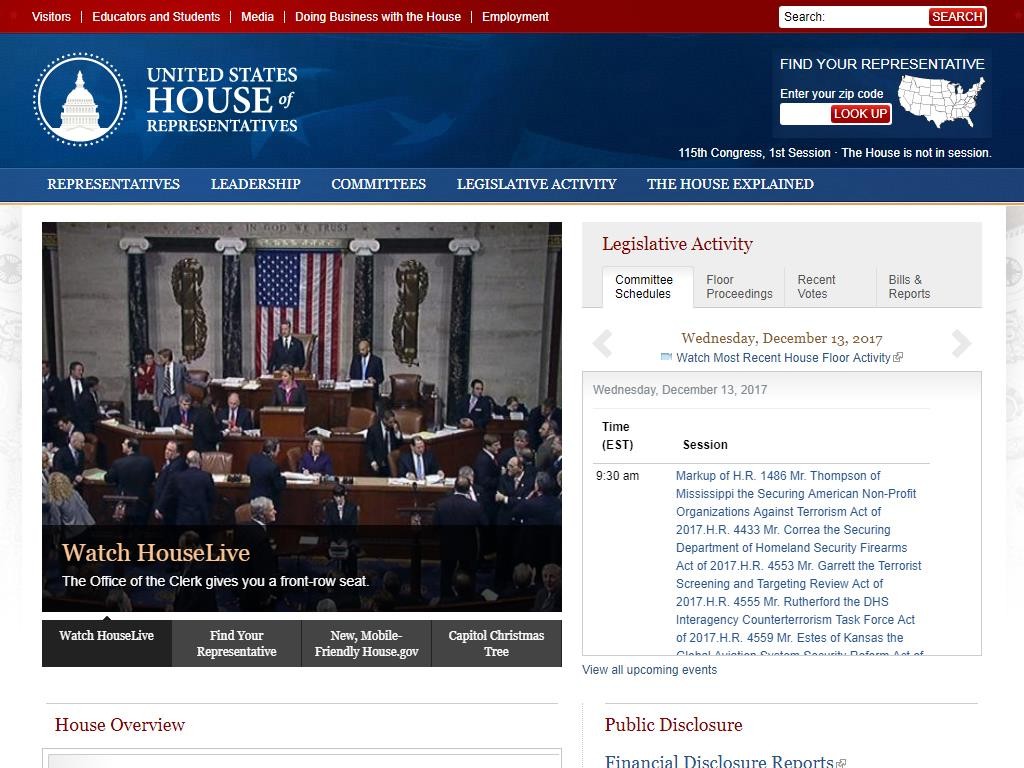Click the 9:30 am time cell
Screen dimensions: 1024x768
[617, 475]
